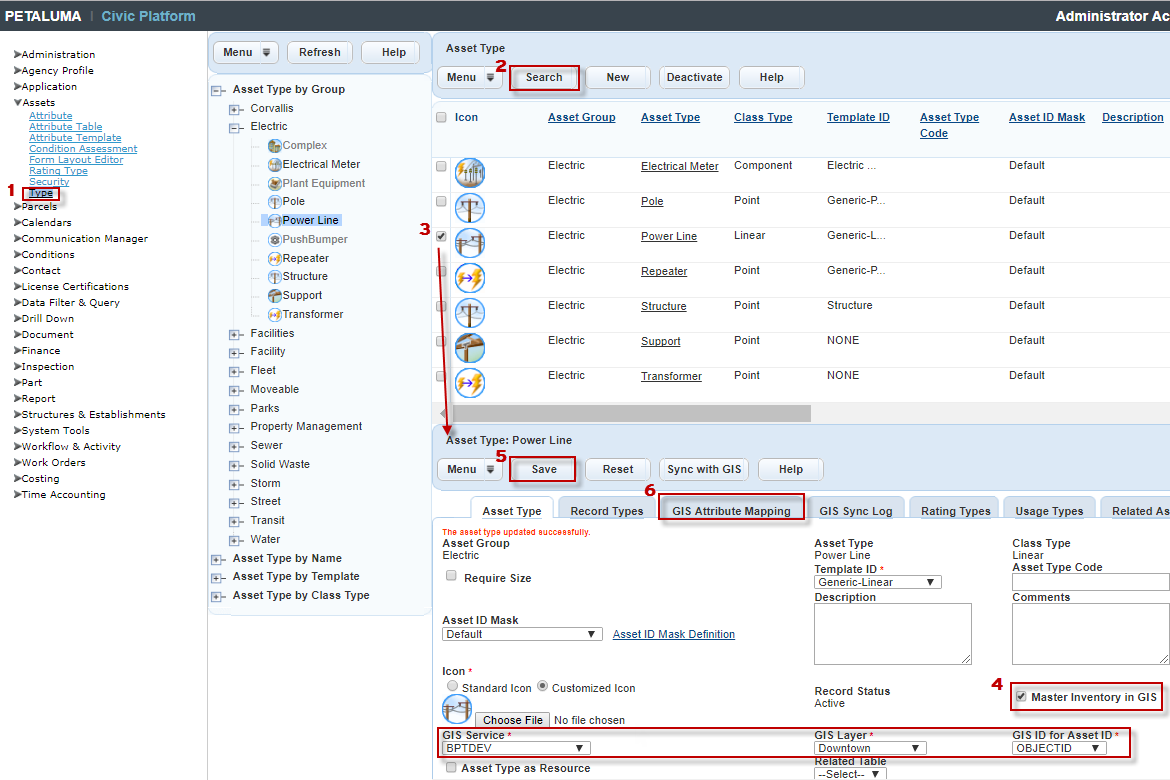1170x780 pixels.
Task: Expand the Facilities tree group
Action: click(235, 334)
